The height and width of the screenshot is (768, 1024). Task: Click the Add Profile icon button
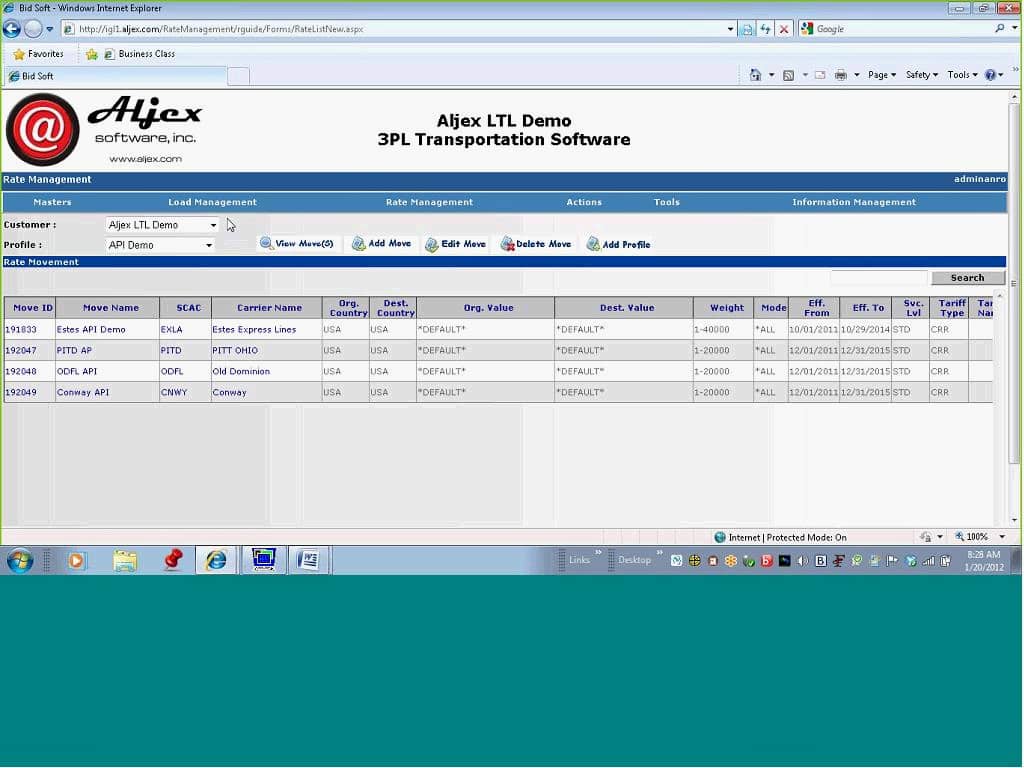click(x=619, y=244)
